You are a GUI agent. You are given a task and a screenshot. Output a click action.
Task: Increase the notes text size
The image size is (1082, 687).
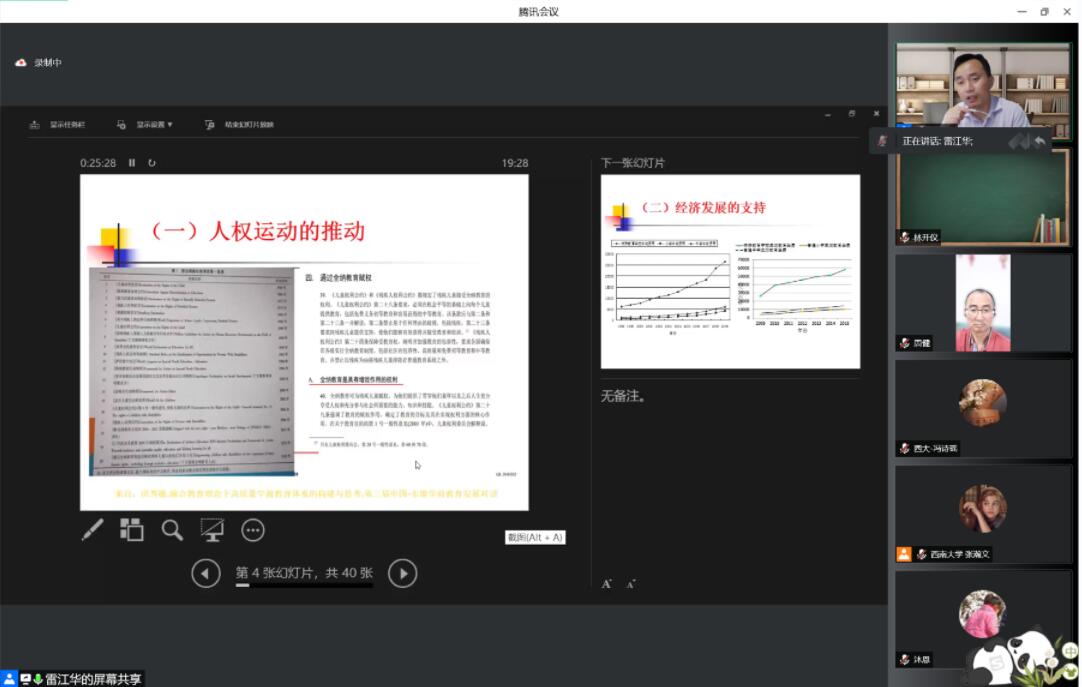pos(607,584)
